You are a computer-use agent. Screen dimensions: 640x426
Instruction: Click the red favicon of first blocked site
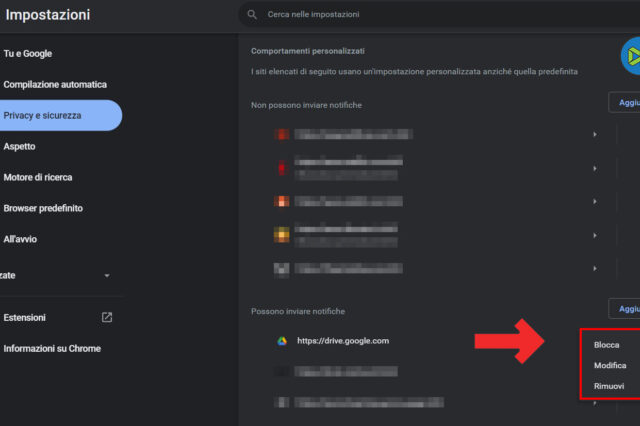(282, 134)
